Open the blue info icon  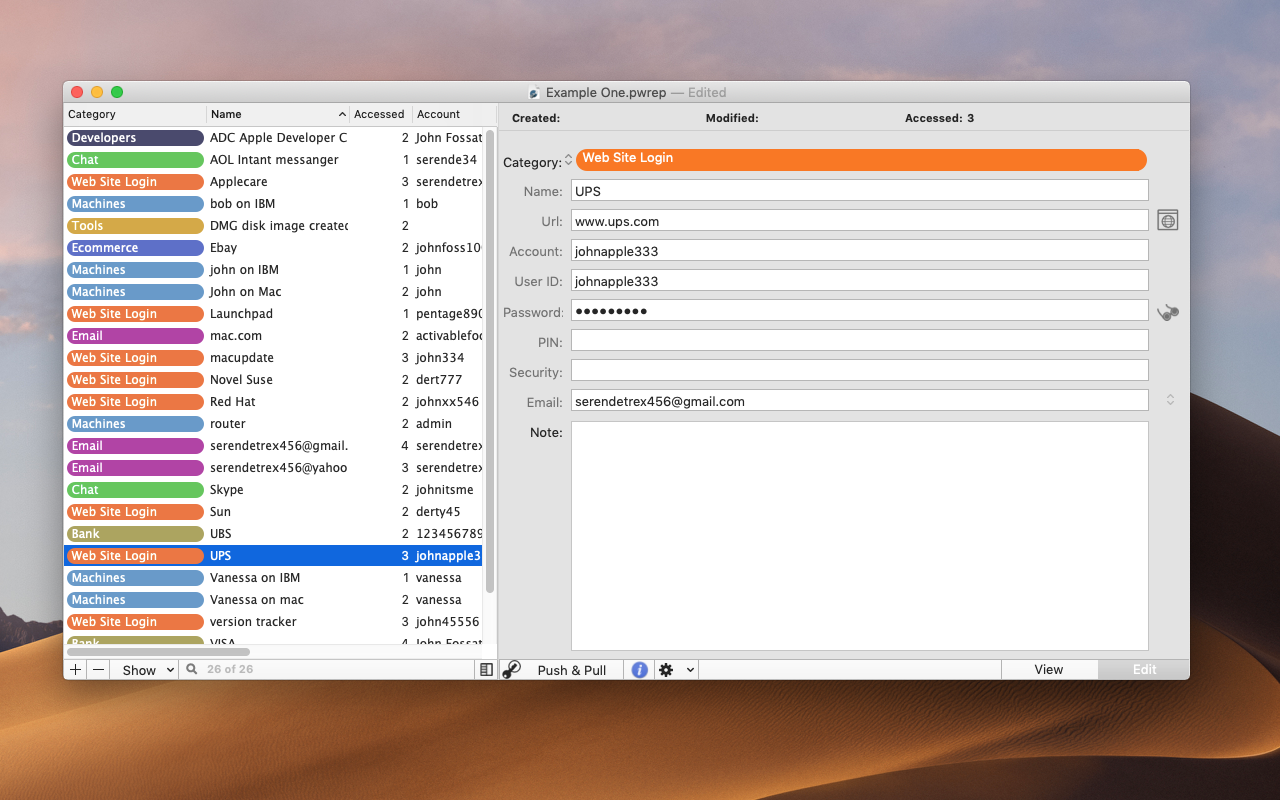(639, 670)
